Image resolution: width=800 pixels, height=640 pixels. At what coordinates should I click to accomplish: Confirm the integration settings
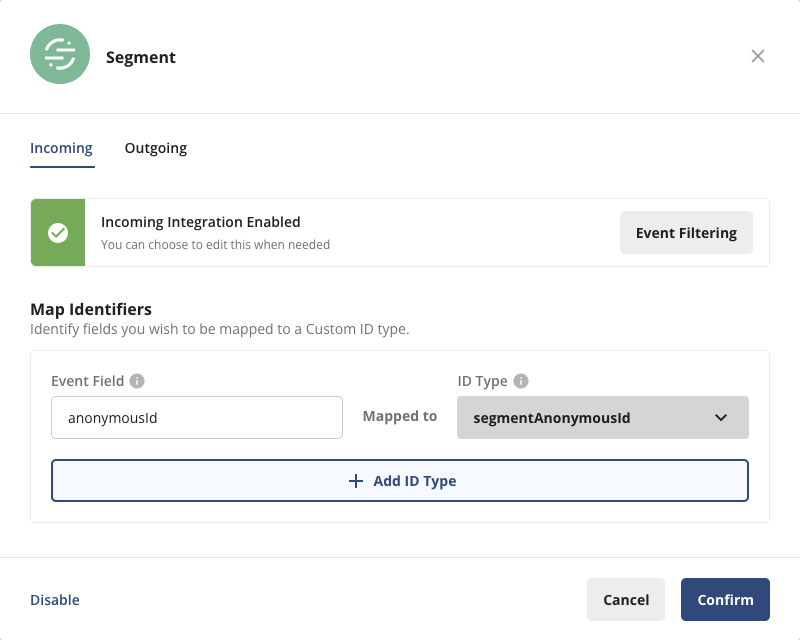[725, 599]
